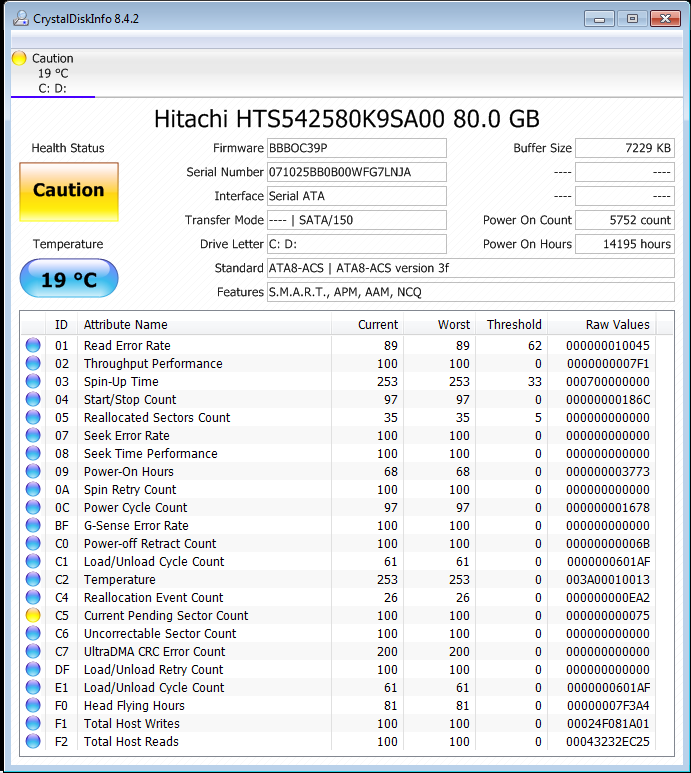
Task: Click the status orb for Power-On Hours row
Action: [x=33, y=471]
